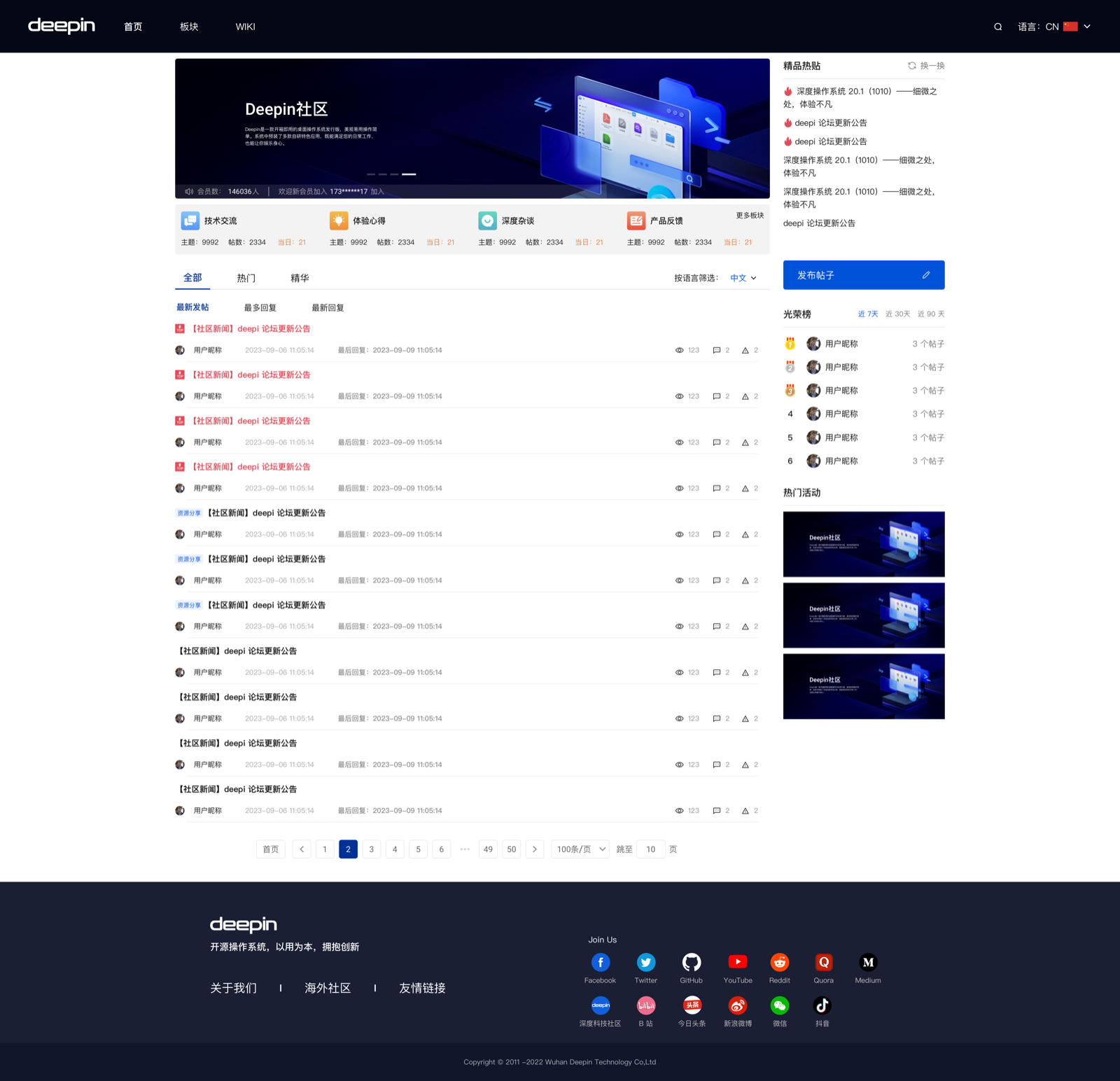Switch to the 精华 tab
Image resolution: width=1120 pixels, height=1081 pixels.
(300, 278)
